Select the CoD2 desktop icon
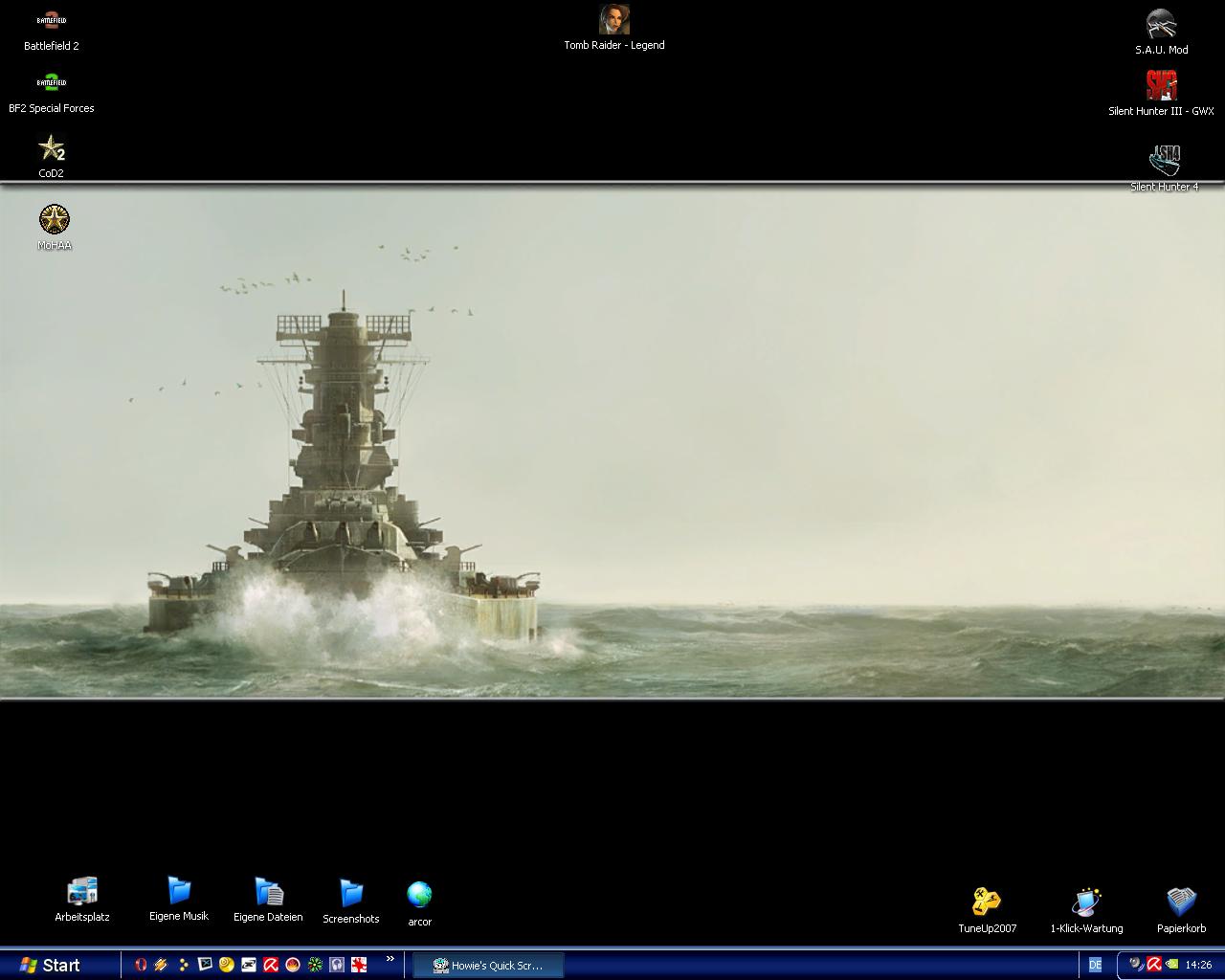The image size is (1225, 980). [x=52, y=157]
